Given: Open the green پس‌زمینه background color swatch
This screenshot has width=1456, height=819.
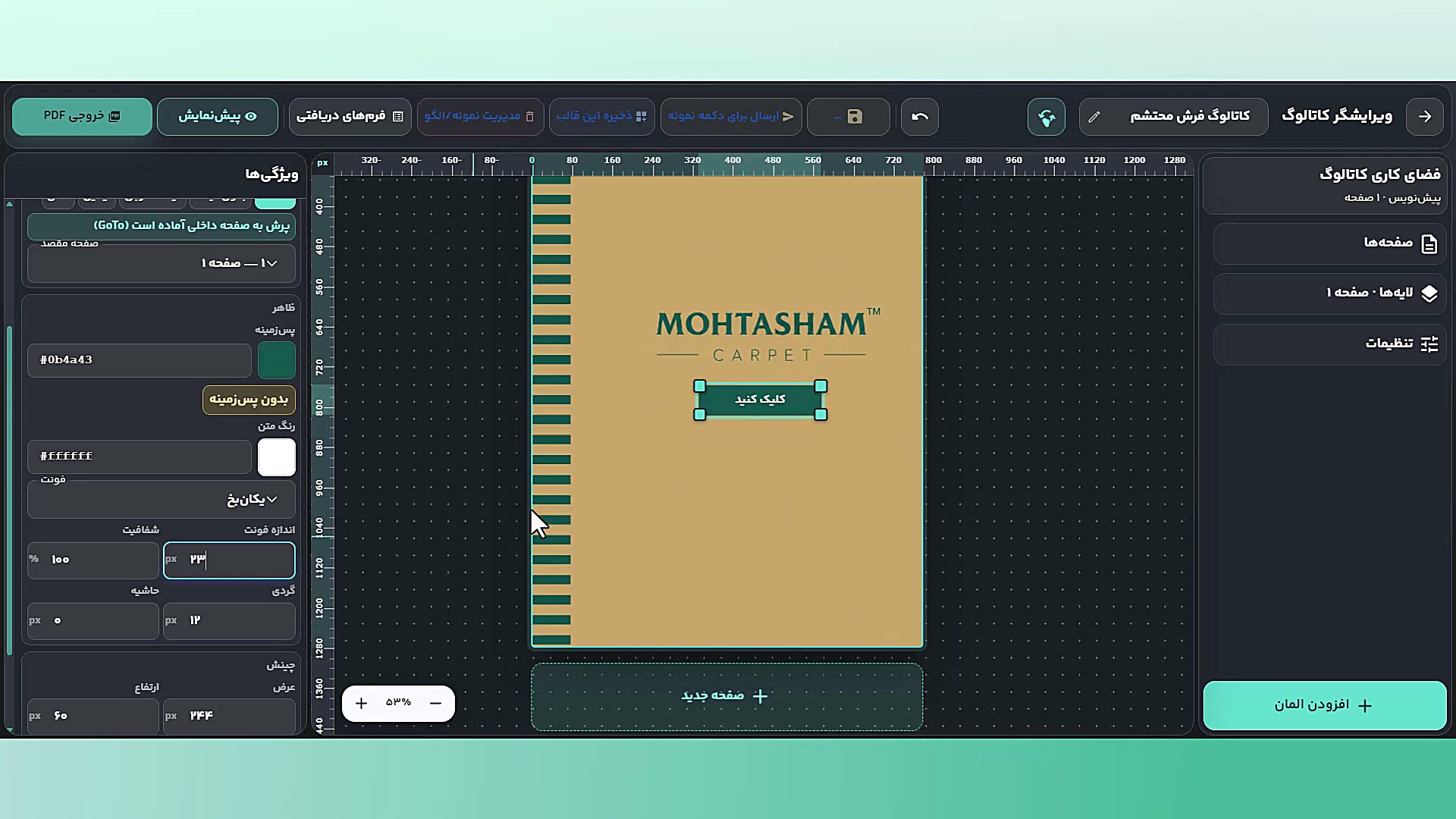Looking at the screenshot, I should [277, 360].
